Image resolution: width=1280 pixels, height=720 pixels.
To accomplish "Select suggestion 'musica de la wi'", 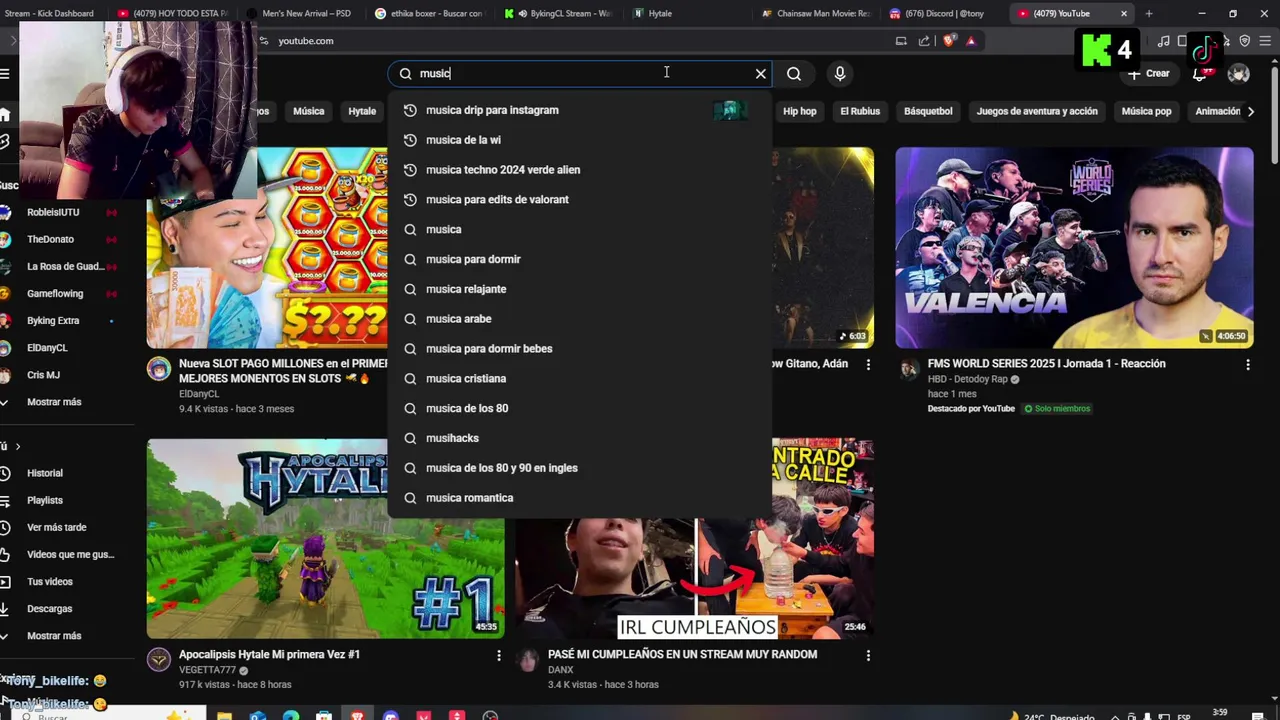I will coord(580,140).
